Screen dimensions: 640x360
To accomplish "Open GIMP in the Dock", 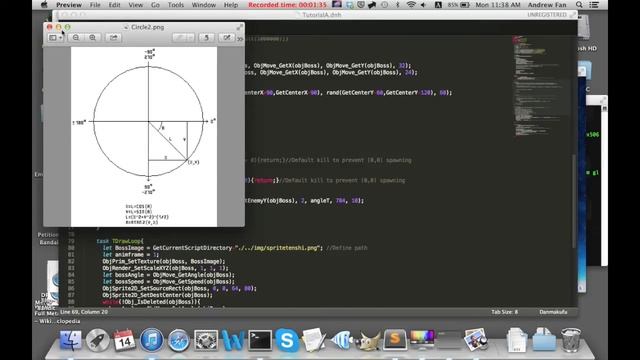I will coord(368,340).
